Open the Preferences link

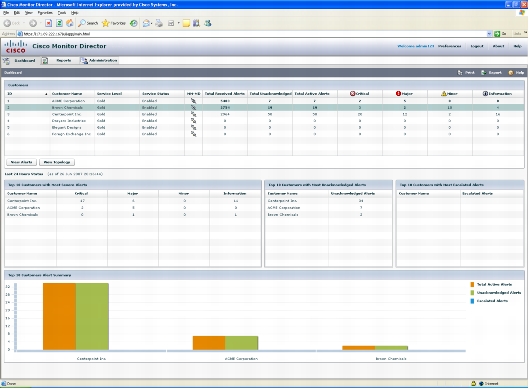(x=449, y=46)
